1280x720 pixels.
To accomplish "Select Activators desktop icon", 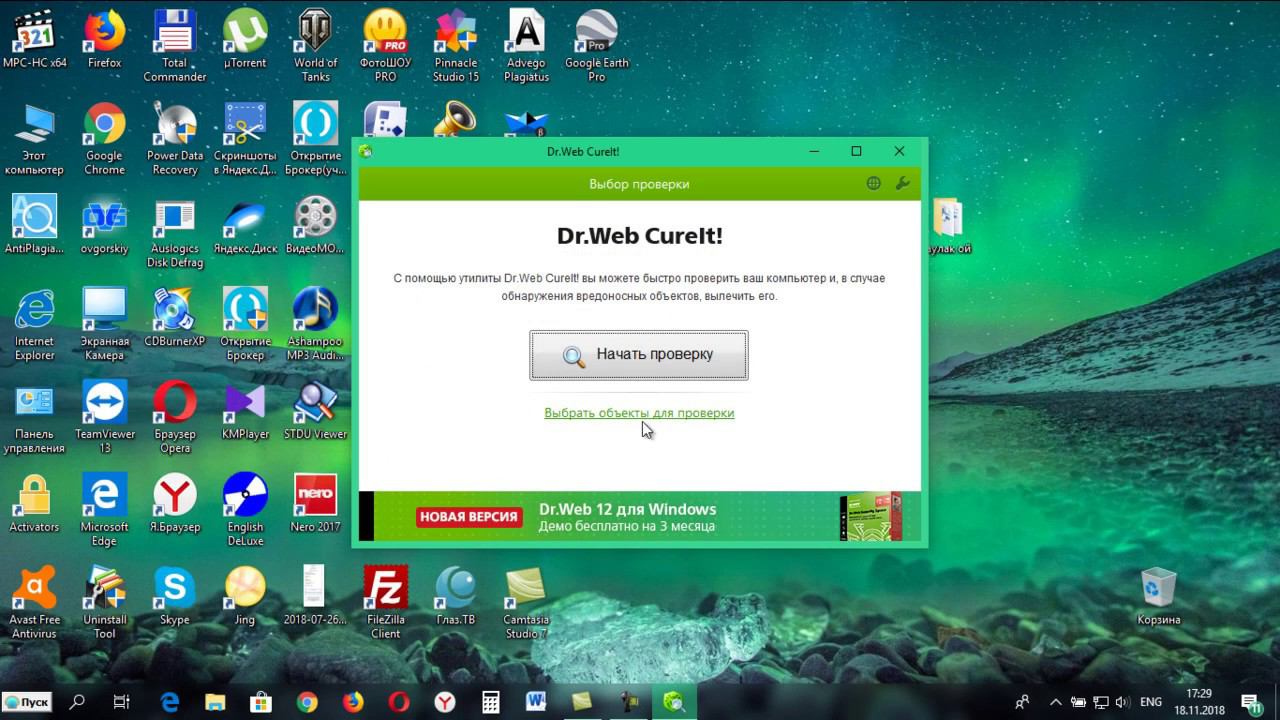I will (x=35, y=505).
